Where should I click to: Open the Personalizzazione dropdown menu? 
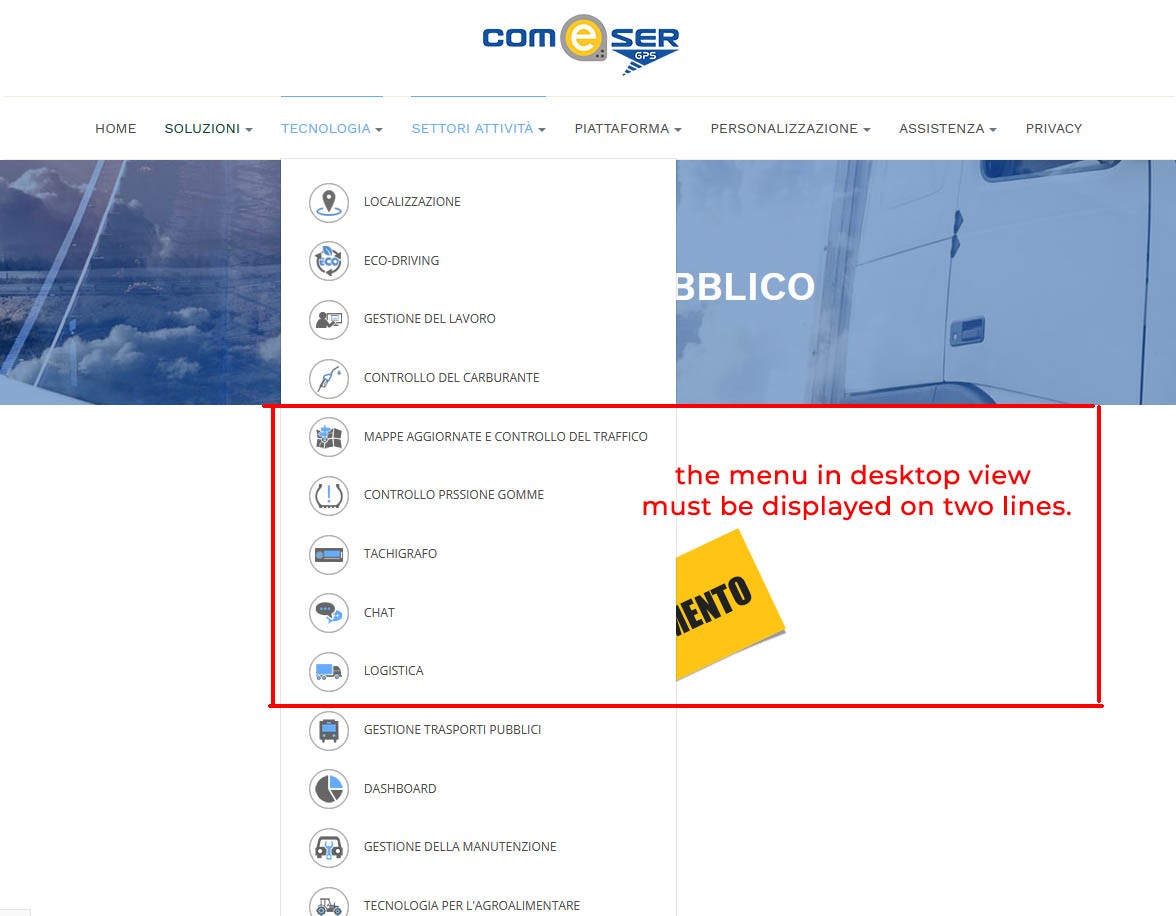(790, 128)
